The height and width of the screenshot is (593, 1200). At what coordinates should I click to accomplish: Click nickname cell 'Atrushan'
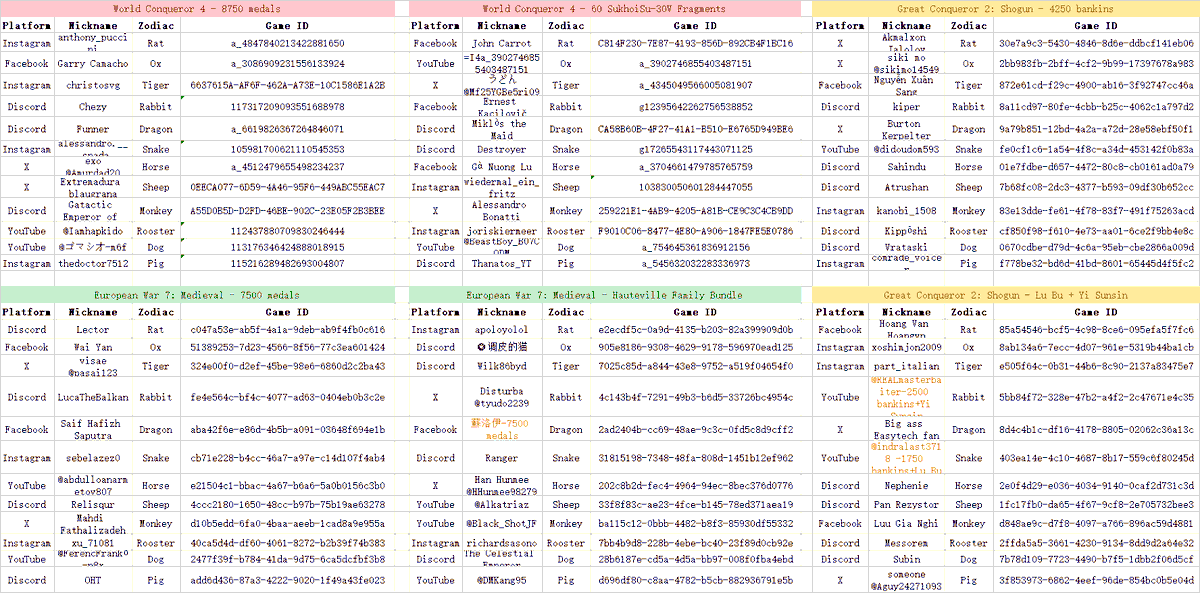pyautogui.click(x=906, y=187)
